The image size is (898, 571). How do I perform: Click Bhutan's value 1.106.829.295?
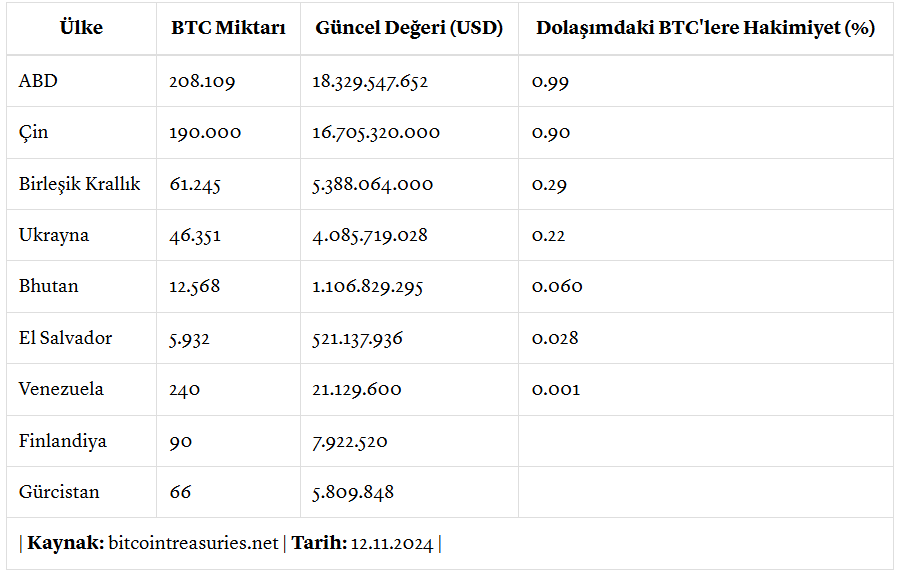pos(367,287)
